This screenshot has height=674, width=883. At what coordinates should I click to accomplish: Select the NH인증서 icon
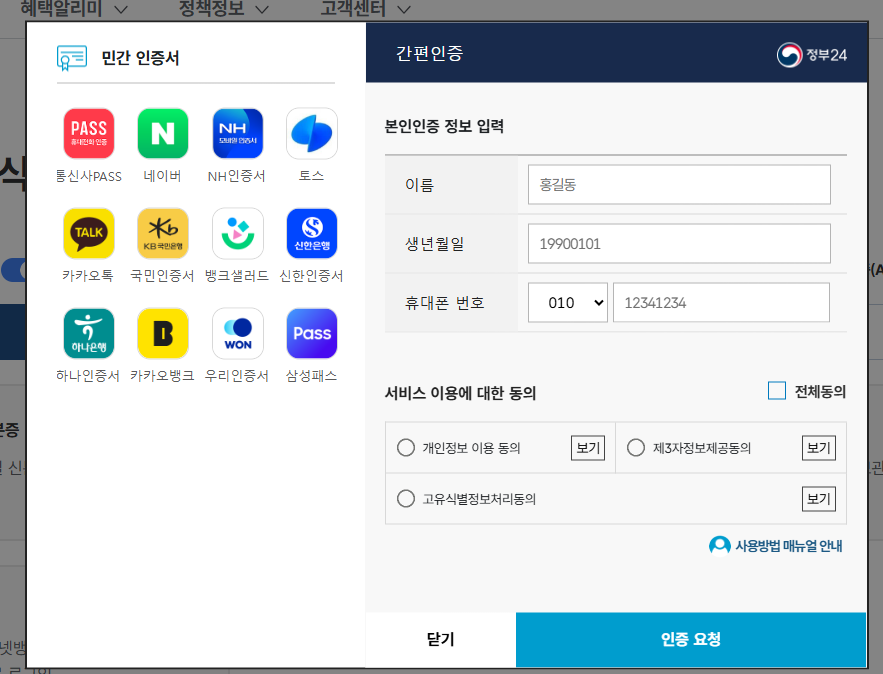238,133
